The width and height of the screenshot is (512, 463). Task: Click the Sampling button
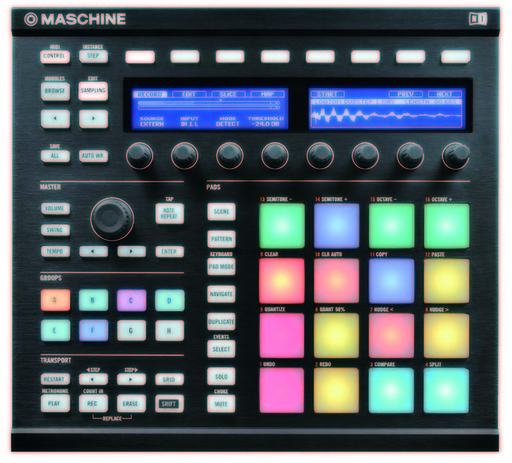pyautogui.click(x=93, y=91)
